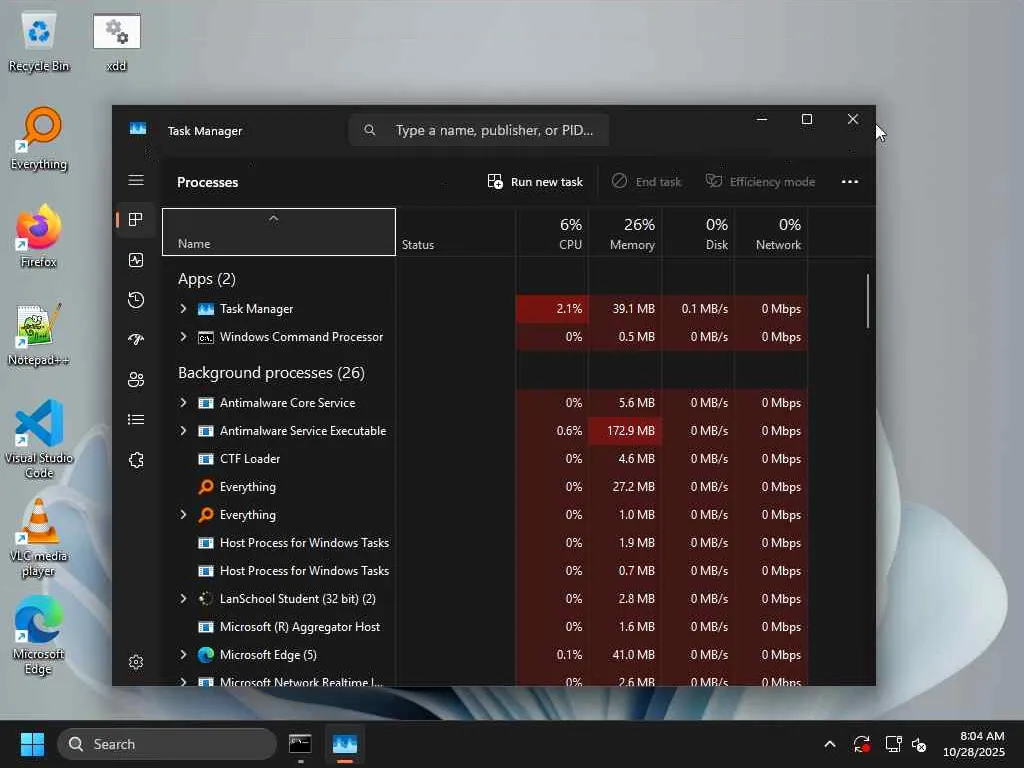Select VLC media player desktop icon
1024x768 pixels.
click(x=39, y=537)
